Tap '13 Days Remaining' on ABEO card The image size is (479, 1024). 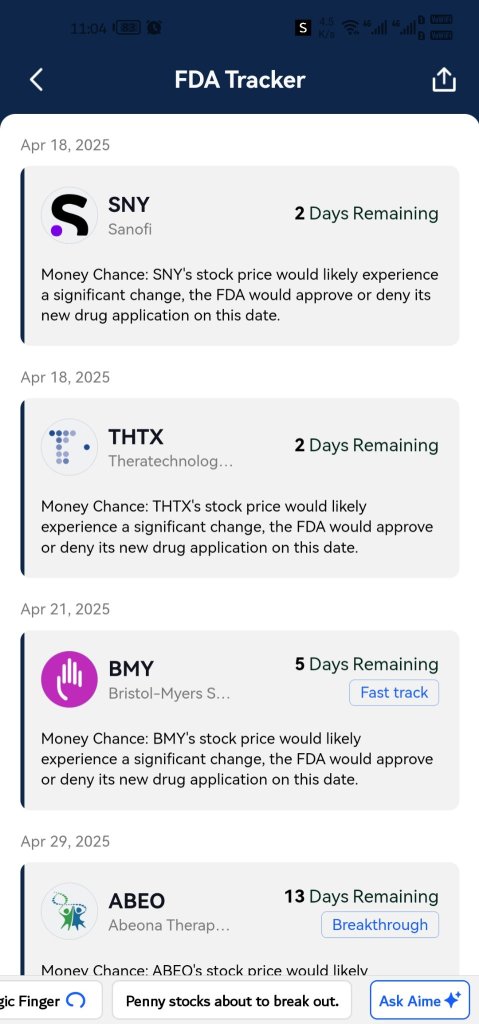[361, 897]
